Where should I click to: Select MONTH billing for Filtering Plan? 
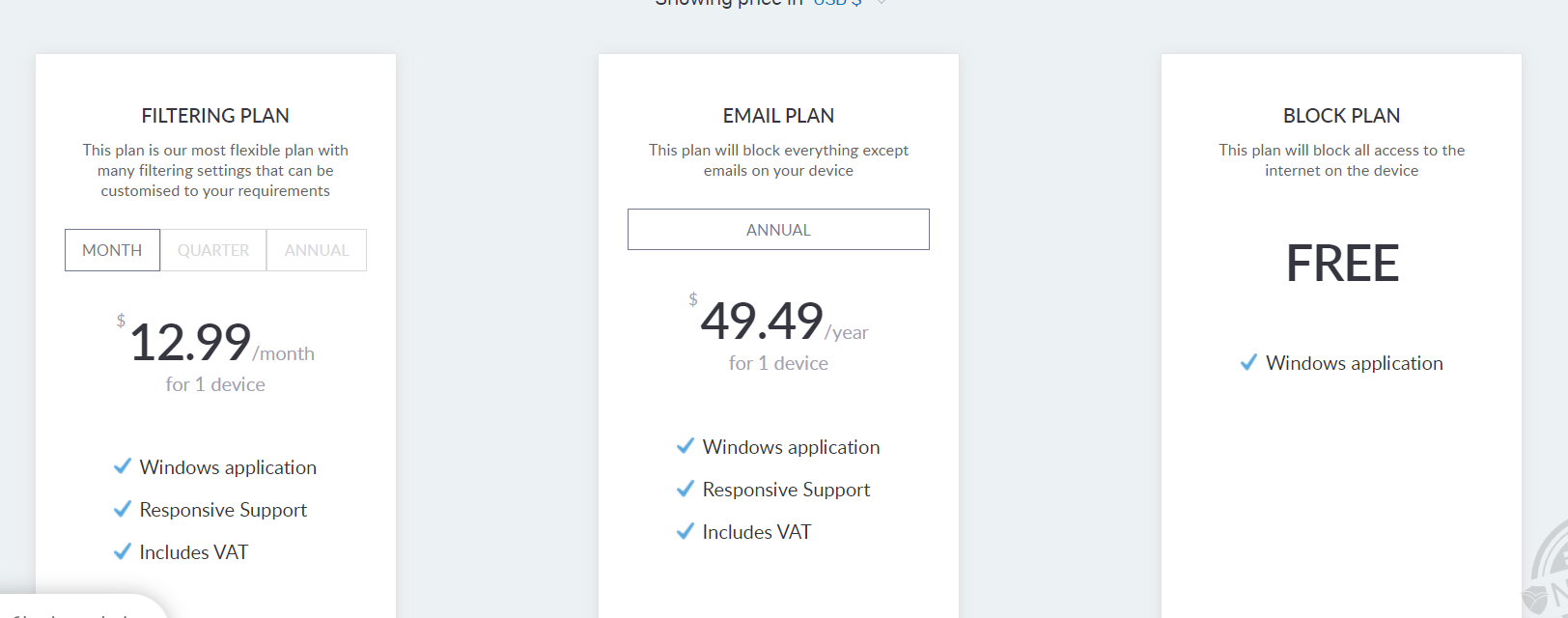point(112,250)
